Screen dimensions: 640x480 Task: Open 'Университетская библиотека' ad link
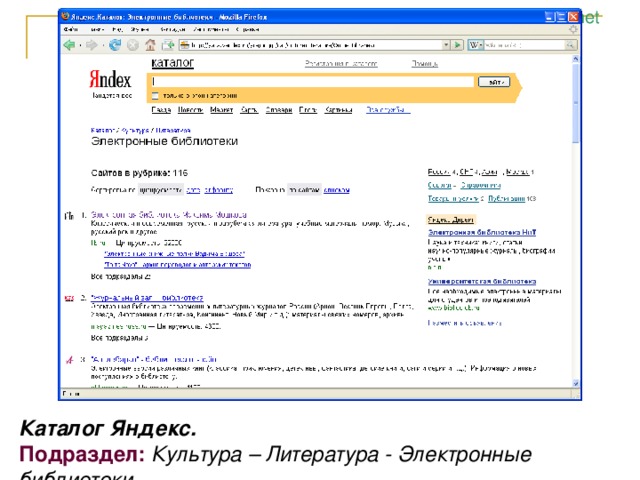click(x=482, y=281)
